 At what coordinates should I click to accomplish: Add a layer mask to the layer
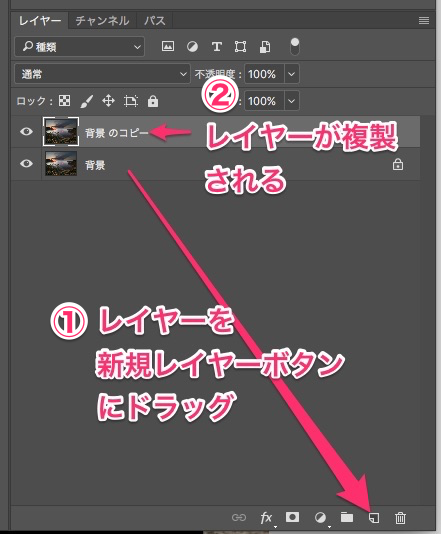click(292, 517)
